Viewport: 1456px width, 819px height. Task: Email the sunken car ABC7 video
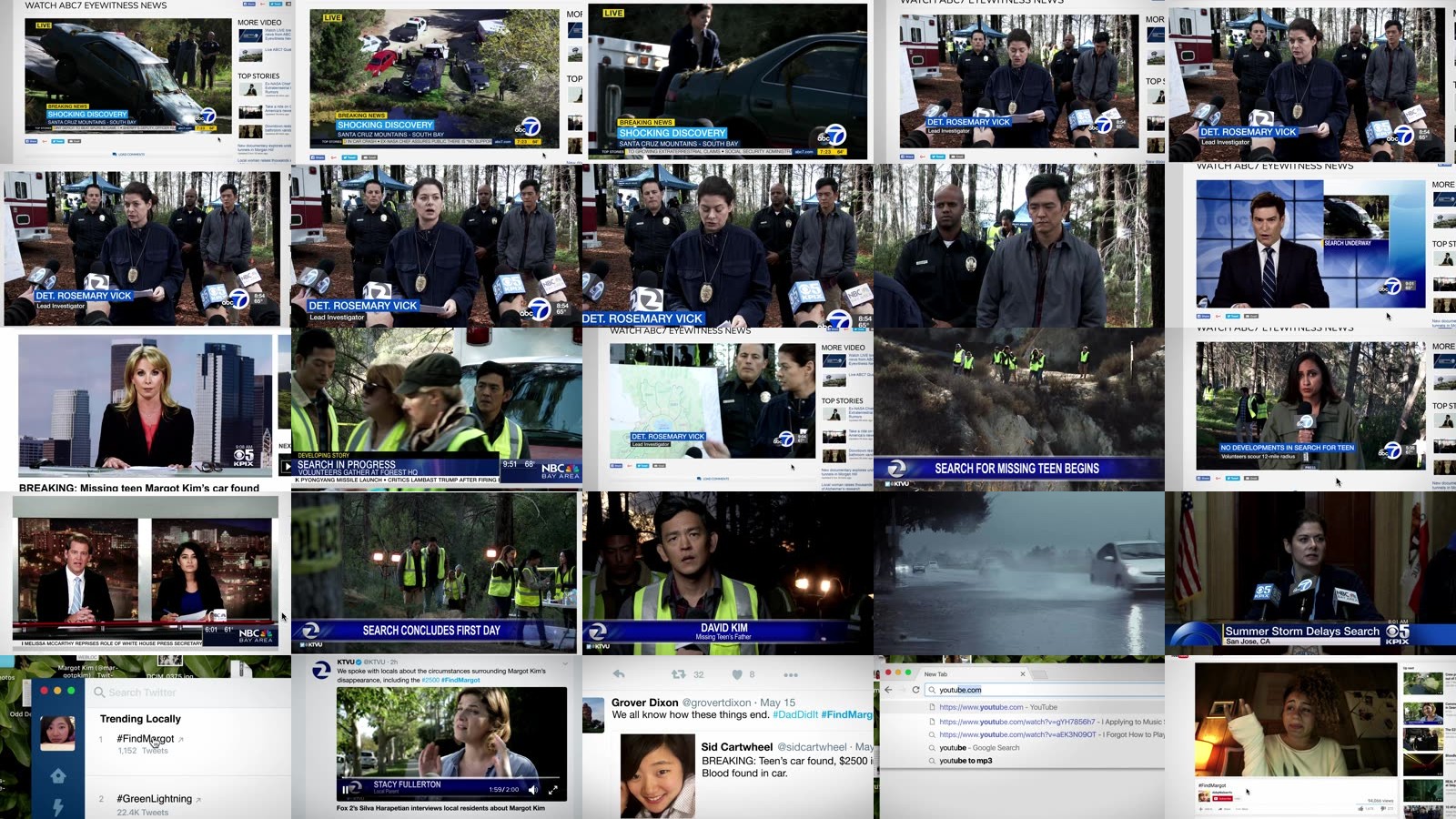[75, 141]
